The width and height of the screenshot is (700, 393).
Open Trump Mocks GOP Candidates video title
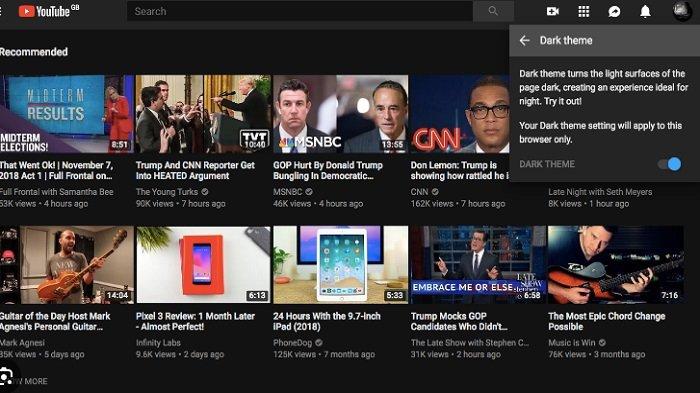[x=459, y=322]
